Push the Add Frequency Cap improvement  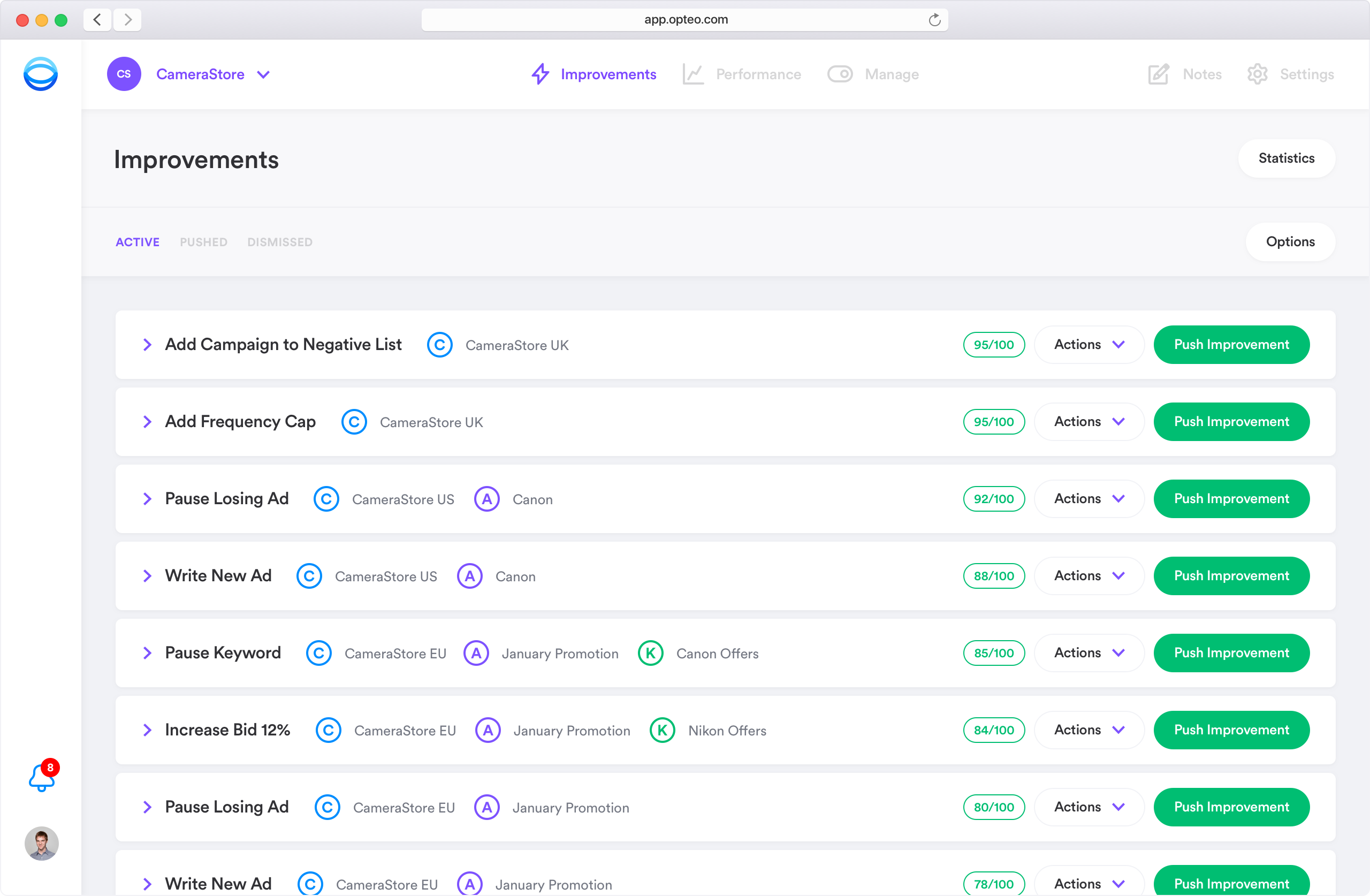1231,422
